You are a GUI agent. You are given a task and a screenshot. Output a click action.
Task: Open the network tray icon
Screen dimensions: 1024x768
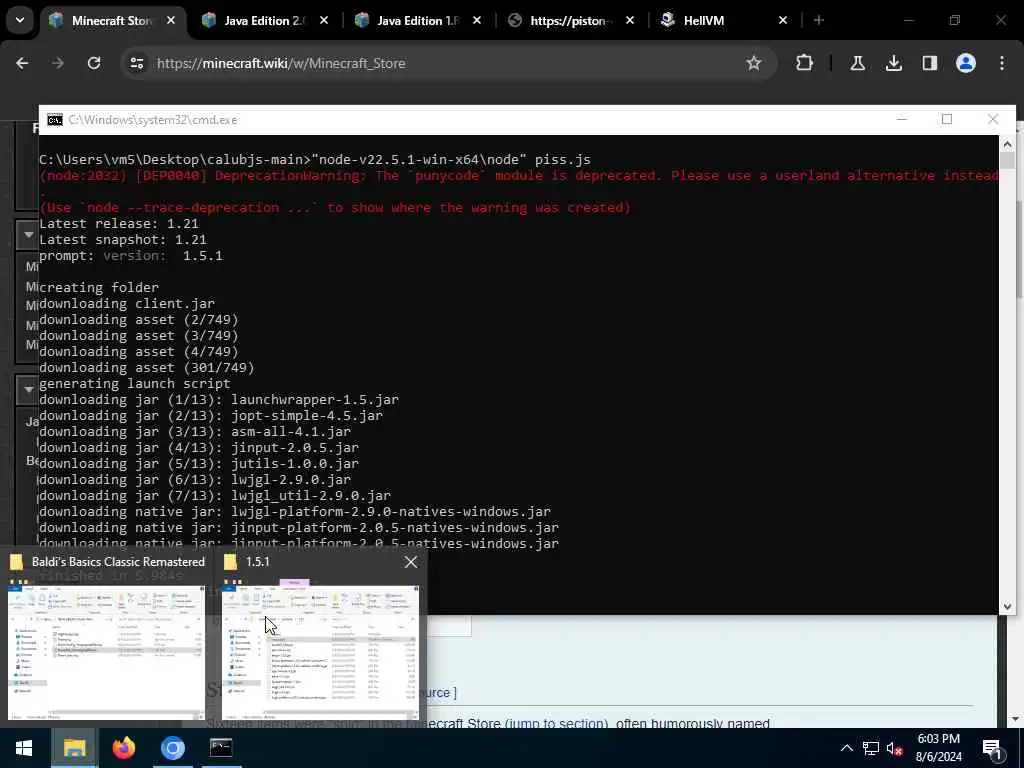(x=871, y=748)
